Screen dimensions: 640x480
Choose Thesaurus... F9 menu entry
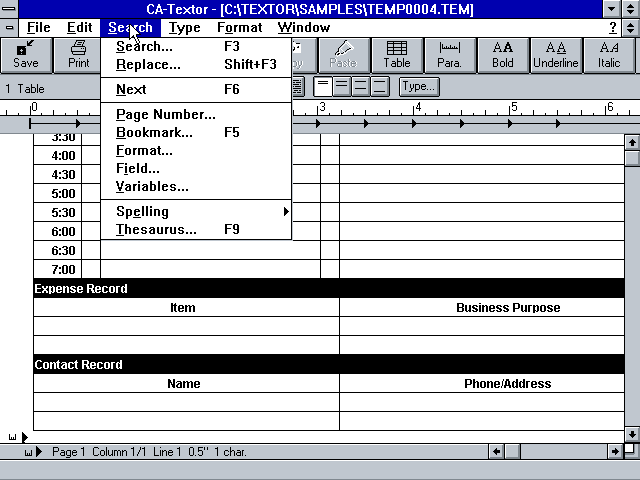(x=196, y=229)
